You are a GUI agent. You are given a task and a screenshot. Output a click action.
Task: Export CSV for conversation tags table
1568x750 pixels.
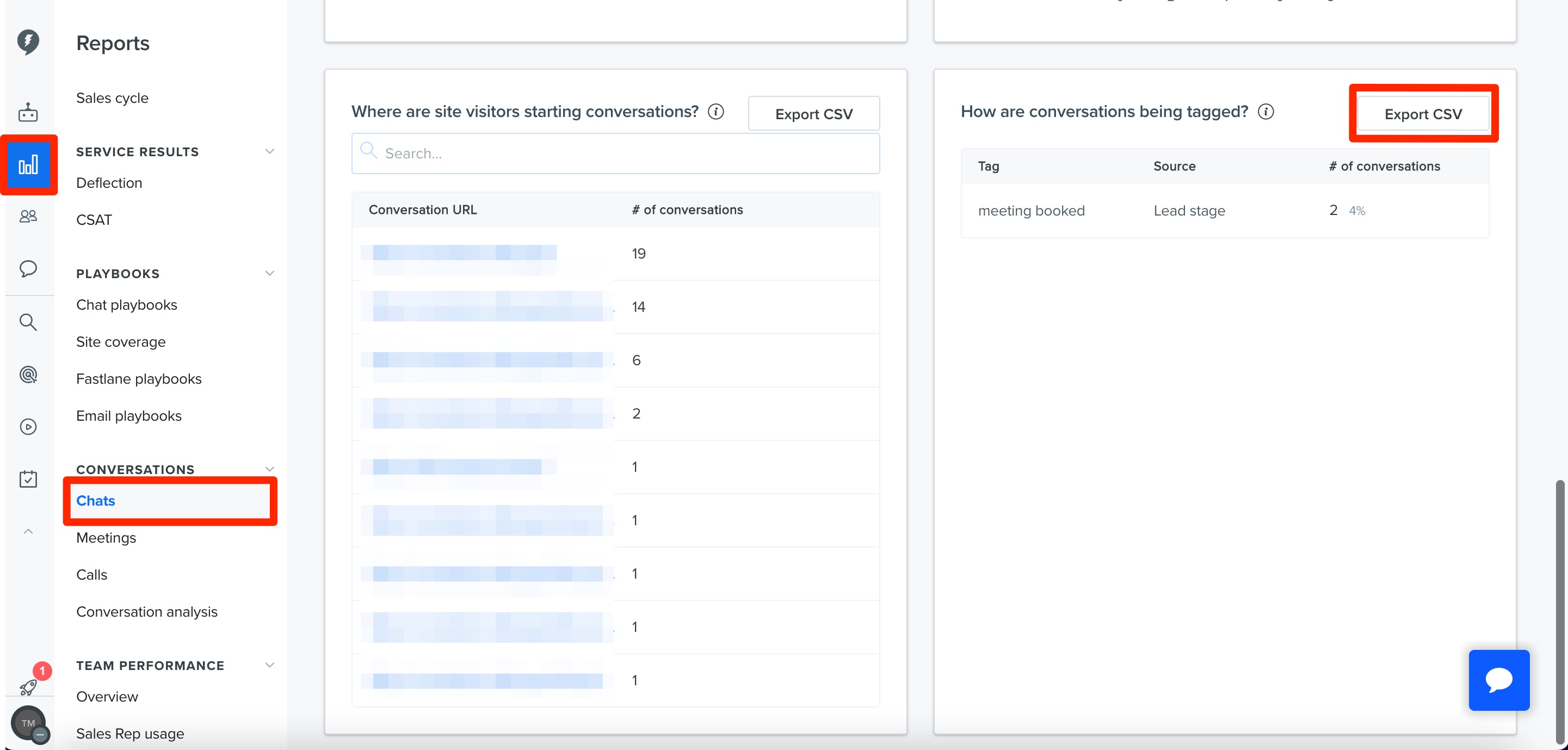pos(1423,114)
